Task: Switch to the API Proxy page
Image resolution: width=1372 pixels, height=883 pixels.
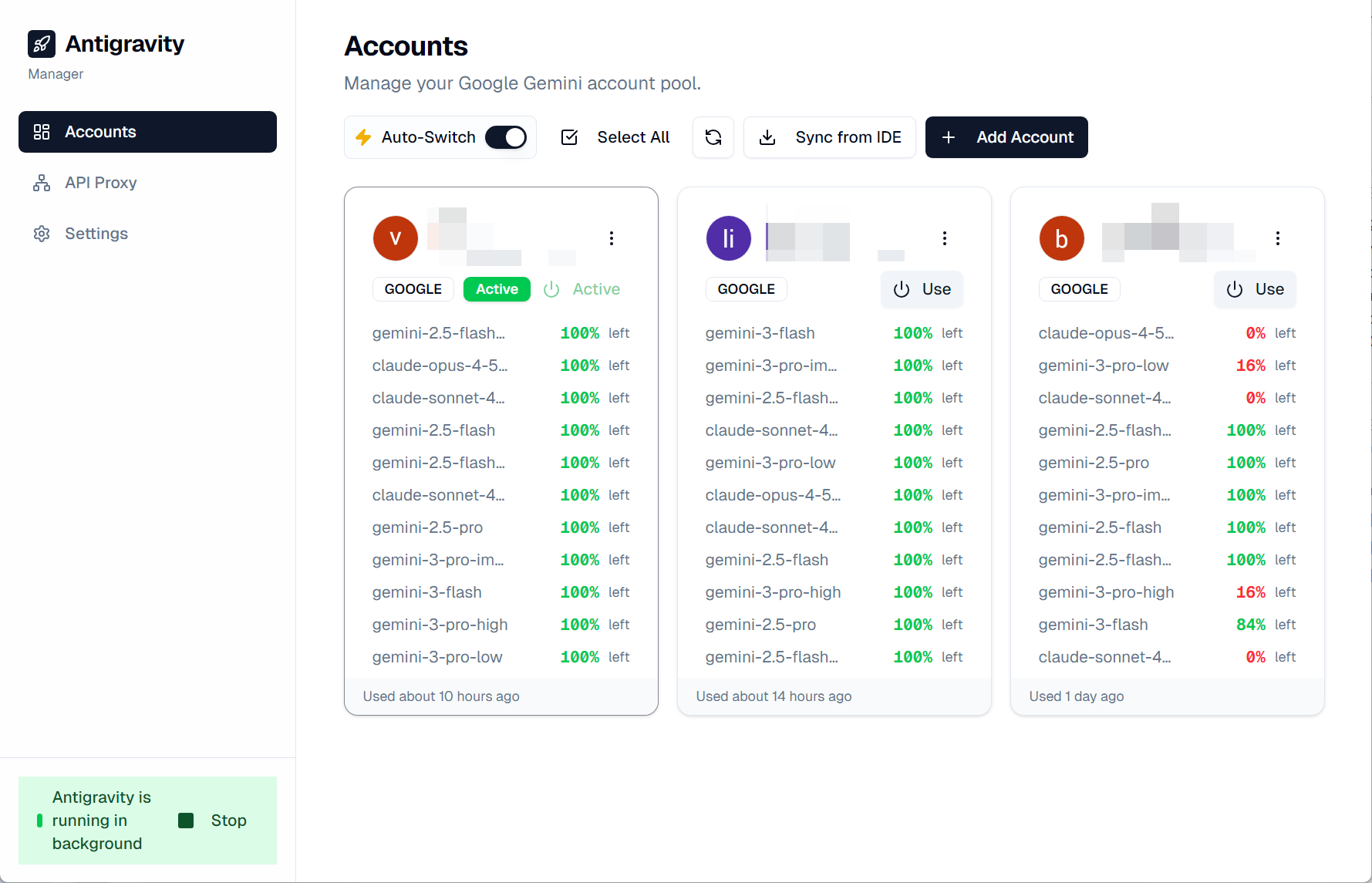Action: click(100, 183)
